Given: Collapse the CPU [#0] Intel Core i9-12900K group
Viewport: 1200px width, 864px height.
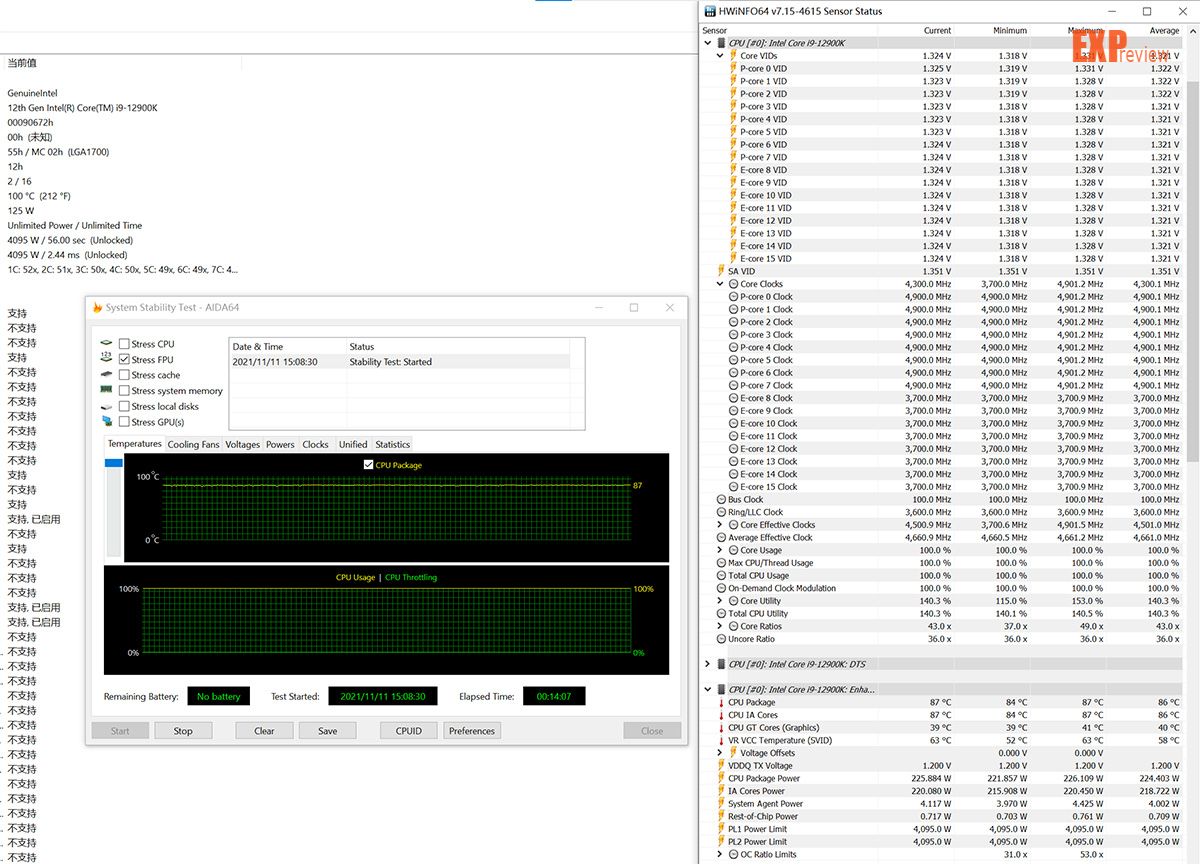Looking at the screenshot, I should pos(708,43).
